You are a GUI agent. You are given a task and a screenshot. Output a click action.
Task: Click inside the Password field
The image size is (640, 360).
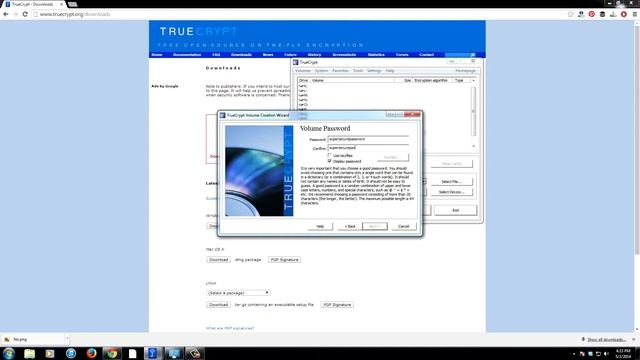coord(368,139)
